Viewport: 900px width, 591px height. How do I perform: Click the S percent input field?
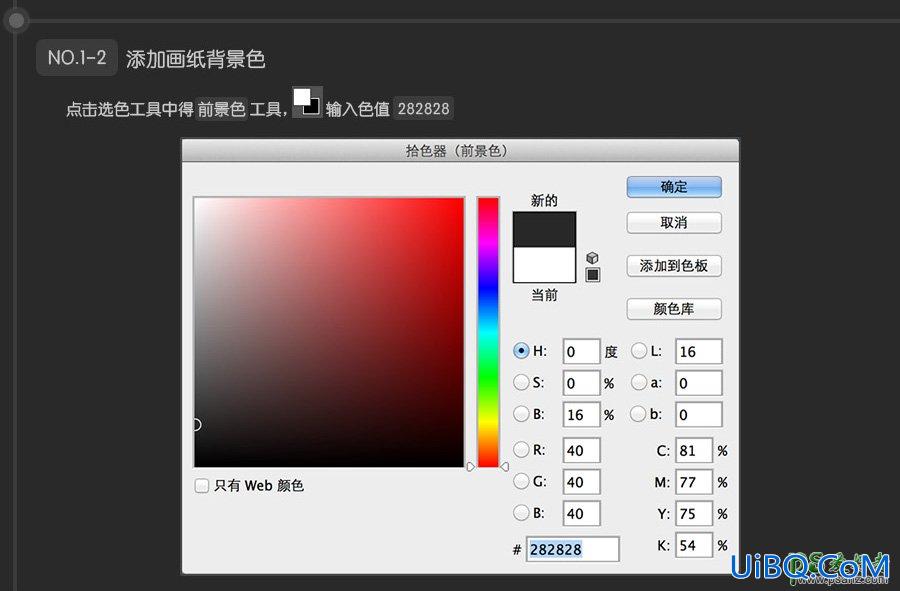pos(581,383)
